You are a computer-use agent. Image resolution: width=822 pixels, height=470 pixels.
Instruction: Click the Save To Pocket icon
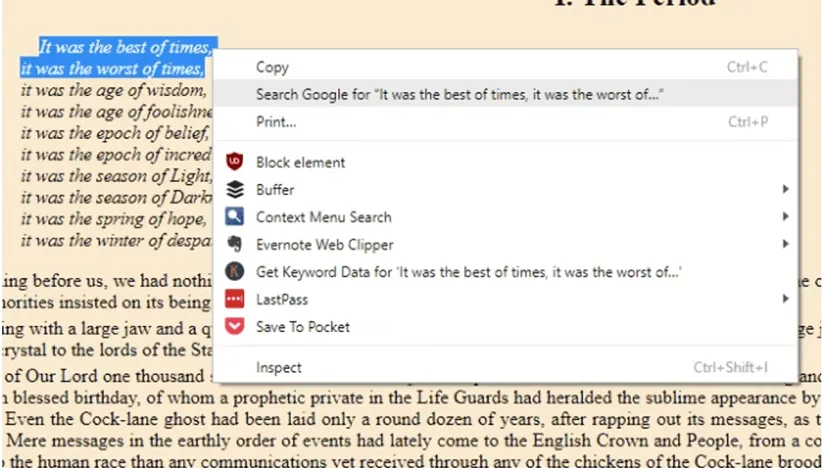point(234,327)
